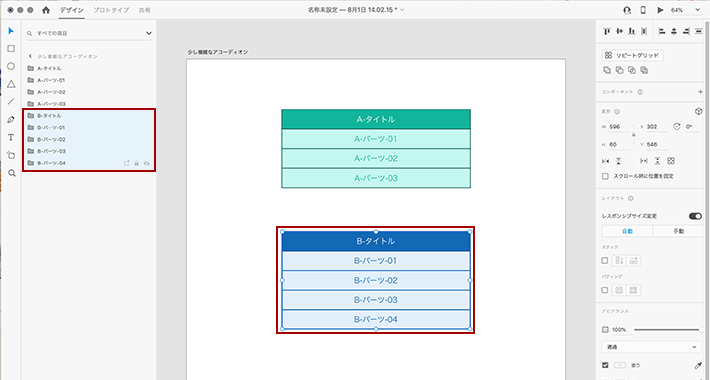
Task: Select the Pen tool
Action: pyautogui.click(x=11, y=120)
